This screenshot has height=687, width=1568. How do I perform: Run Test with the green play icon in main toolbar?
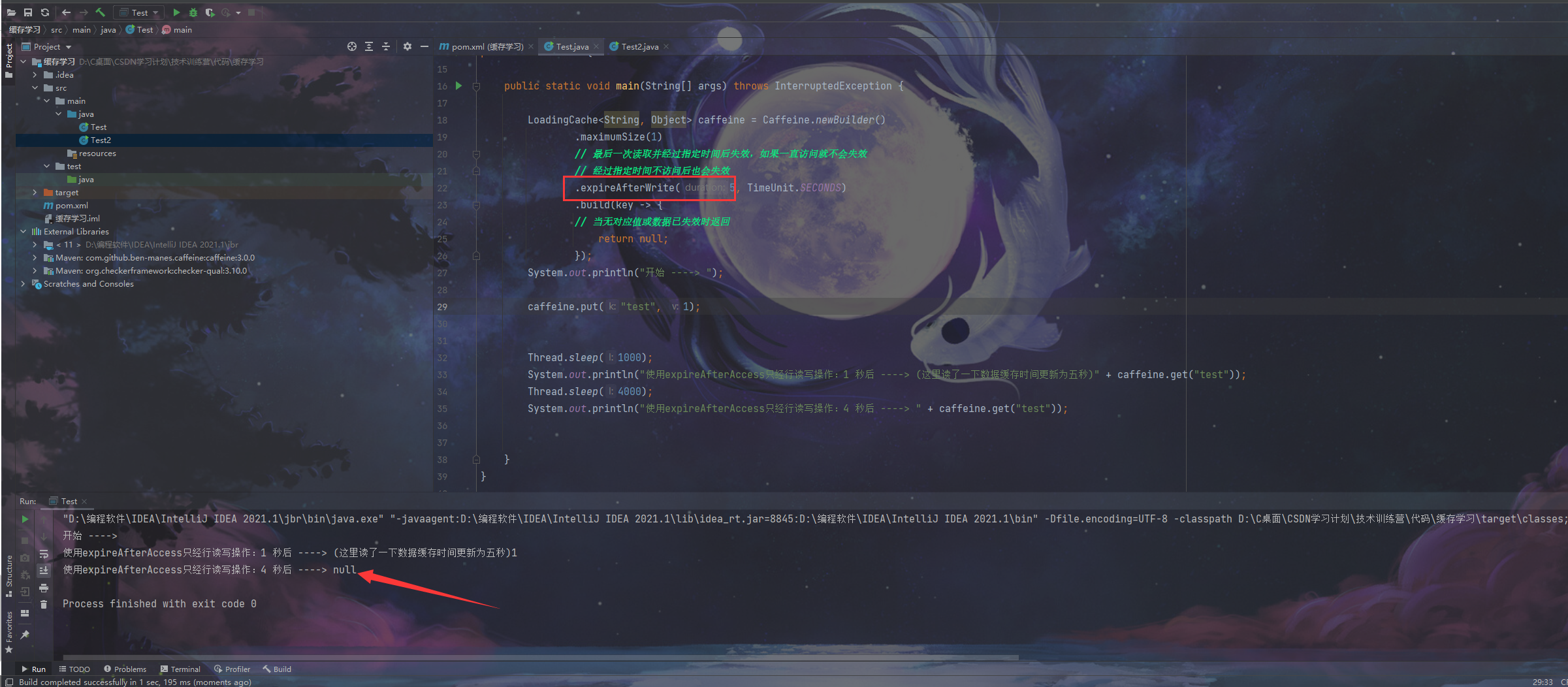tap(176, 12)
